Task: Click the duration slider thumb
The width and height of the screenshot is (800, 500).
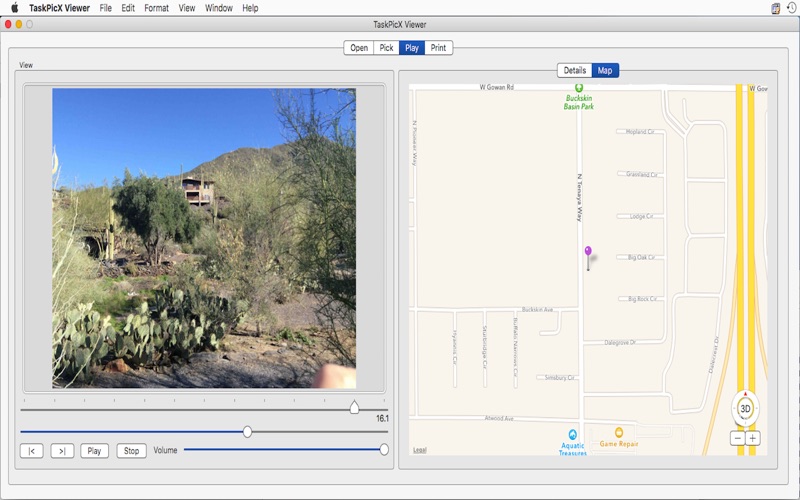Action: click(x=354, y=407)
